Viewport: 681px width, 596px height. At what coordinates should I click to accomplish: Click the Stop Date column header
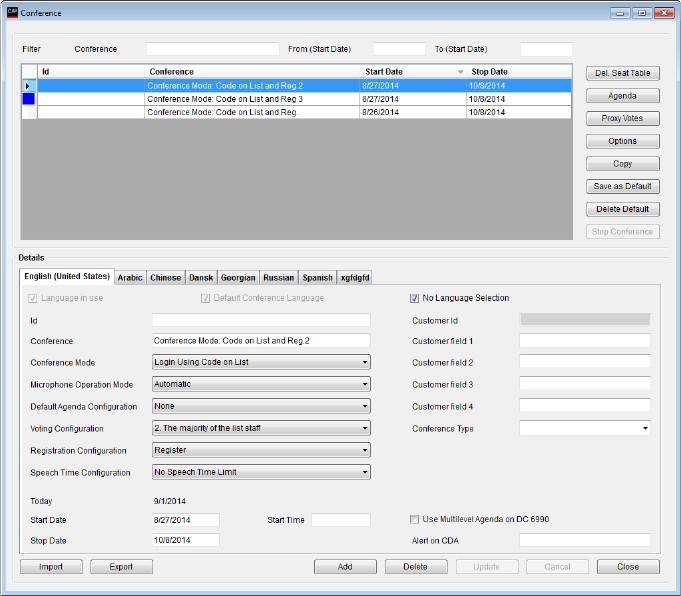519,72
